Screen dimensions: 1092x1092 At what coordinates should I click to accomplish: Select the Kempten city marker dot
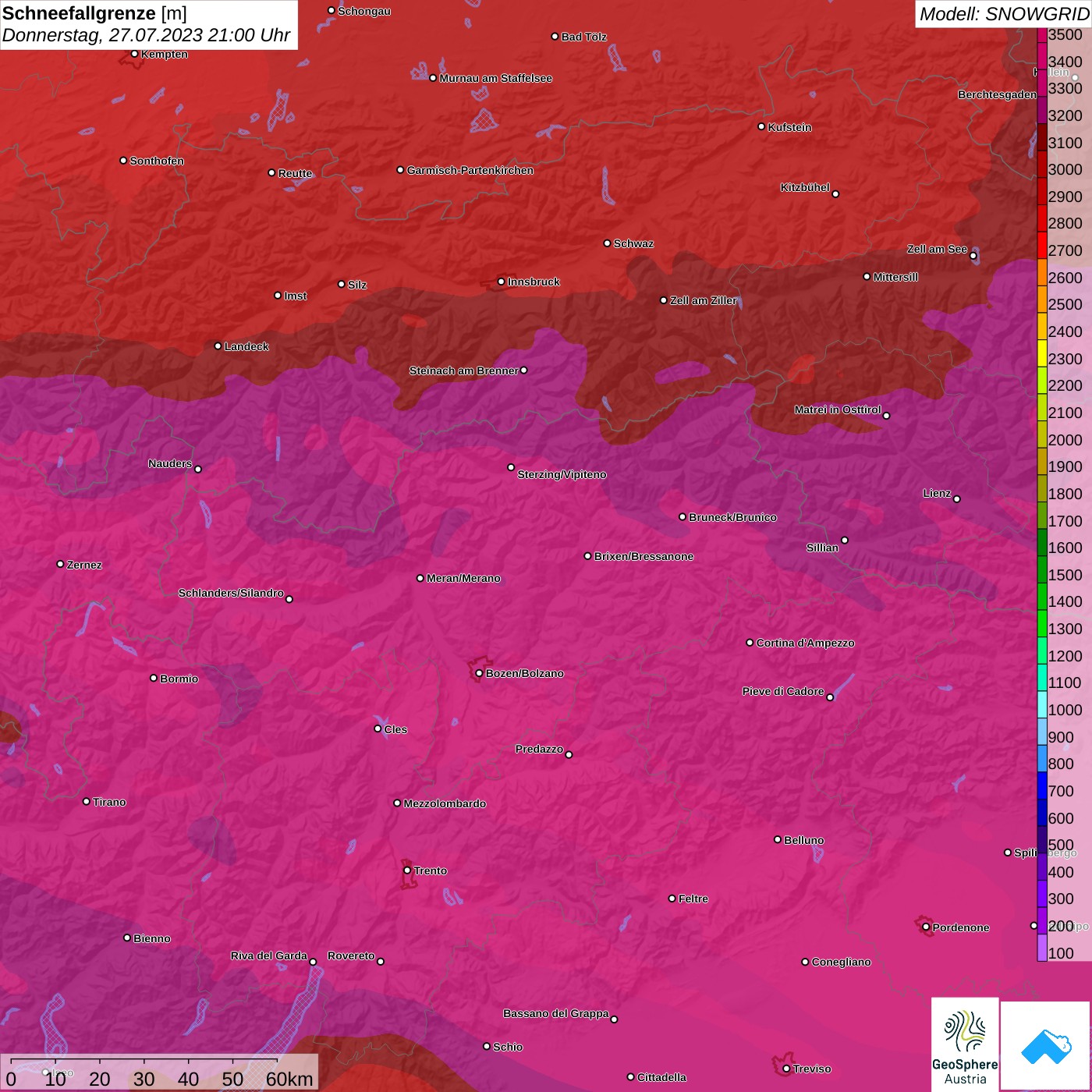coord(134,54)
